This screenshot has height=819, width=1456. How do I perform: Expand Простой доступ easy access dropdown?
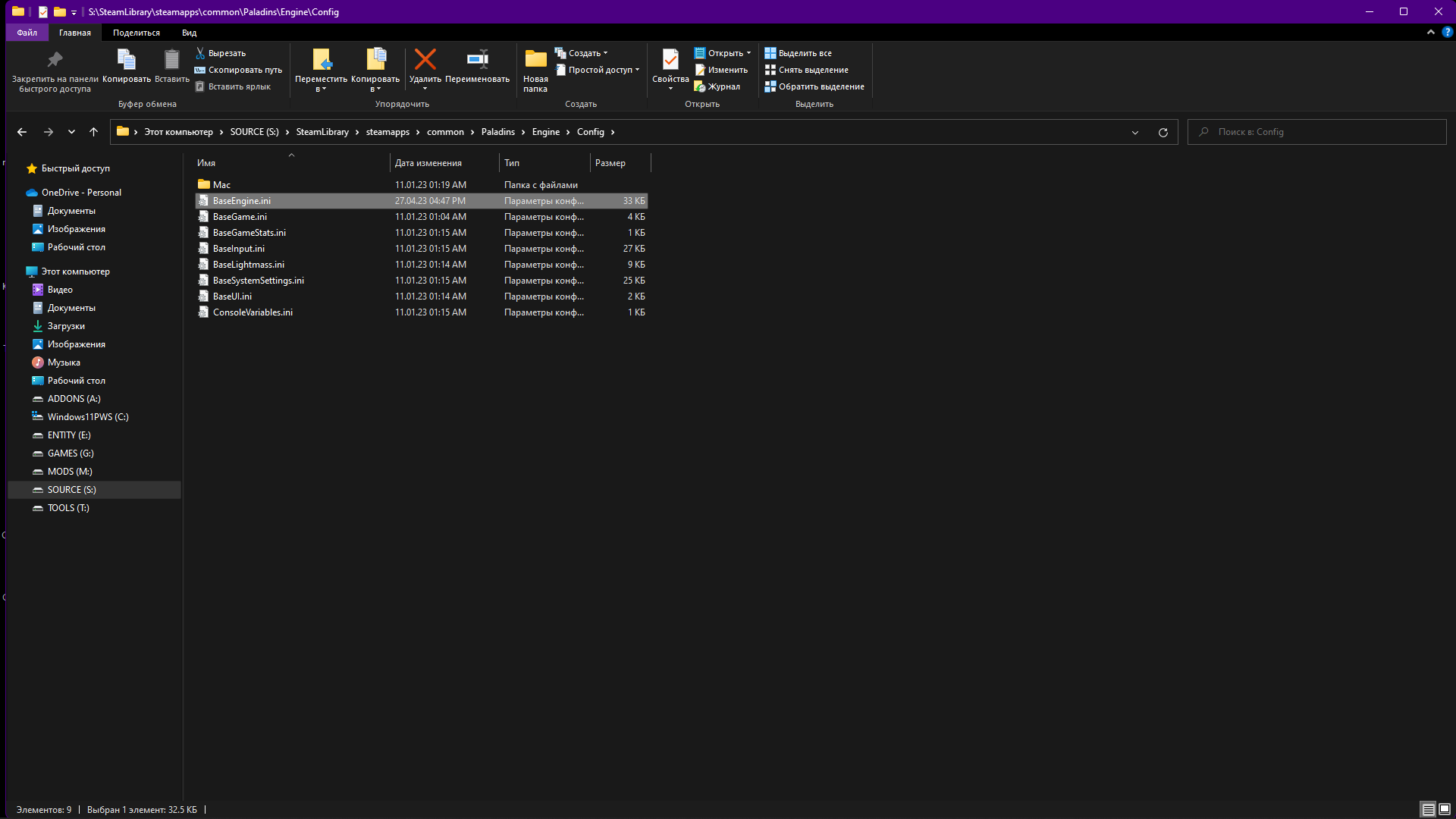(598, 70)
